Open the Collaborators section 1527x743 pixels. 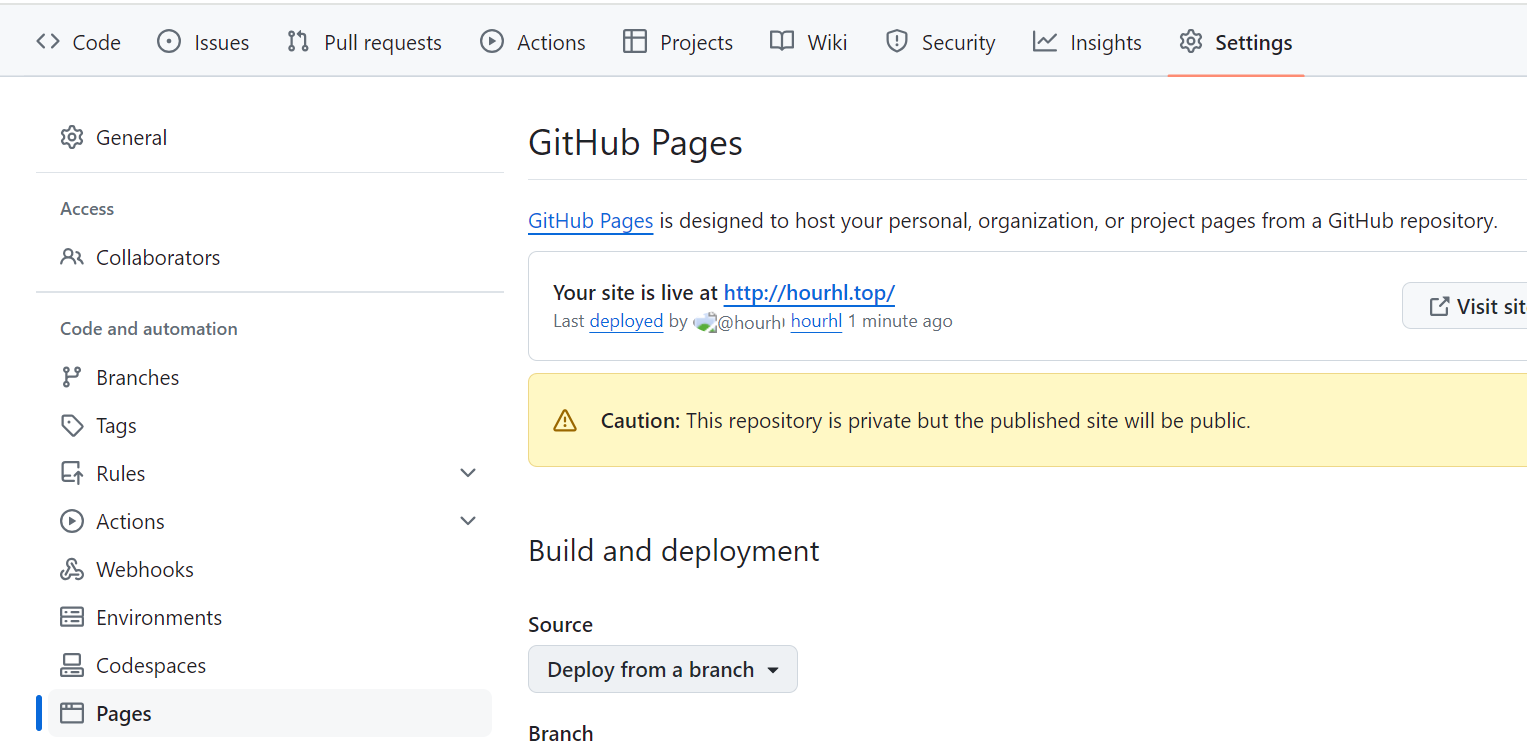[157, 257]
